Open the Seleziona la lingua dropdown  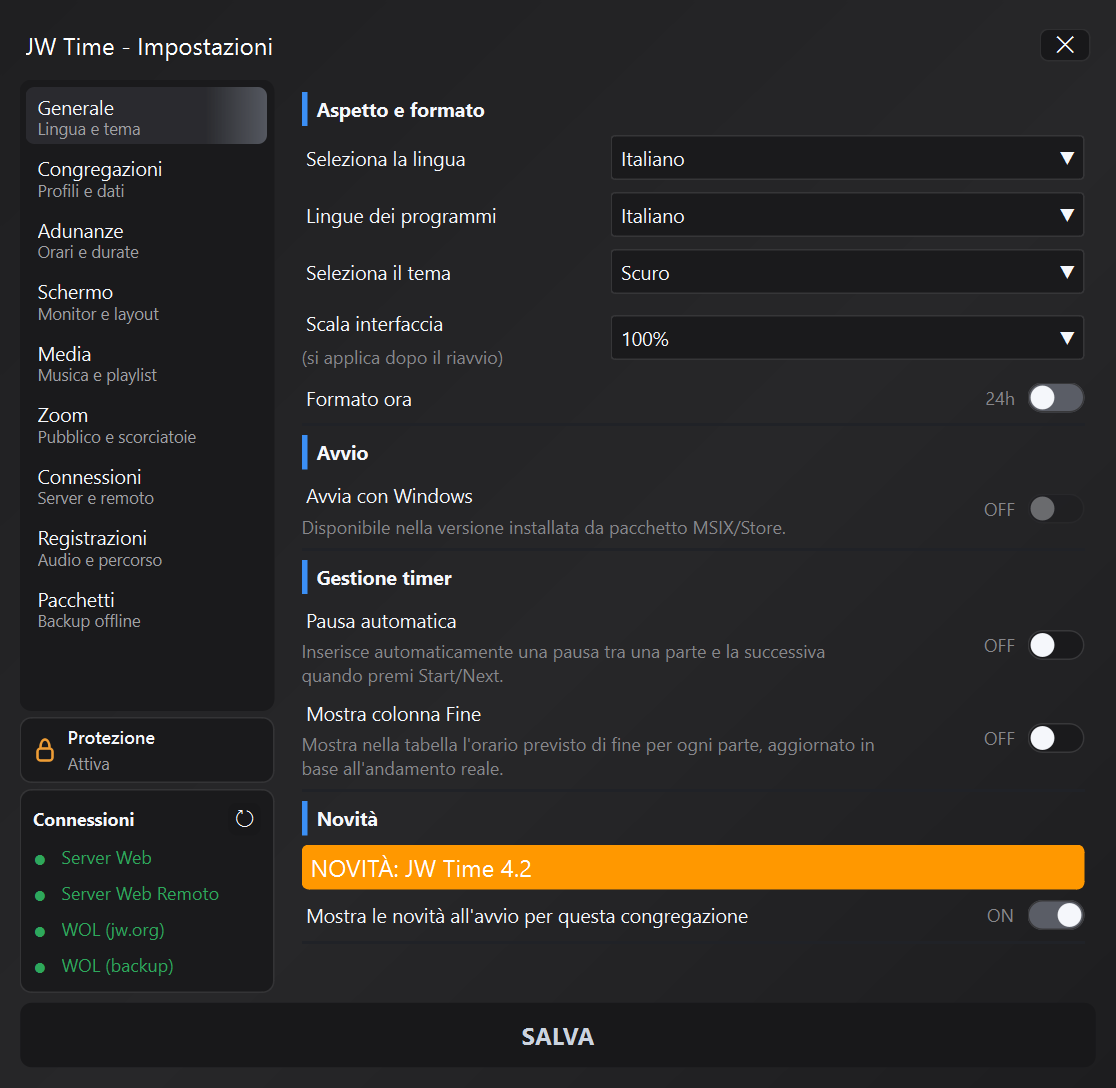pyautogui.click(x=847, y=158)
